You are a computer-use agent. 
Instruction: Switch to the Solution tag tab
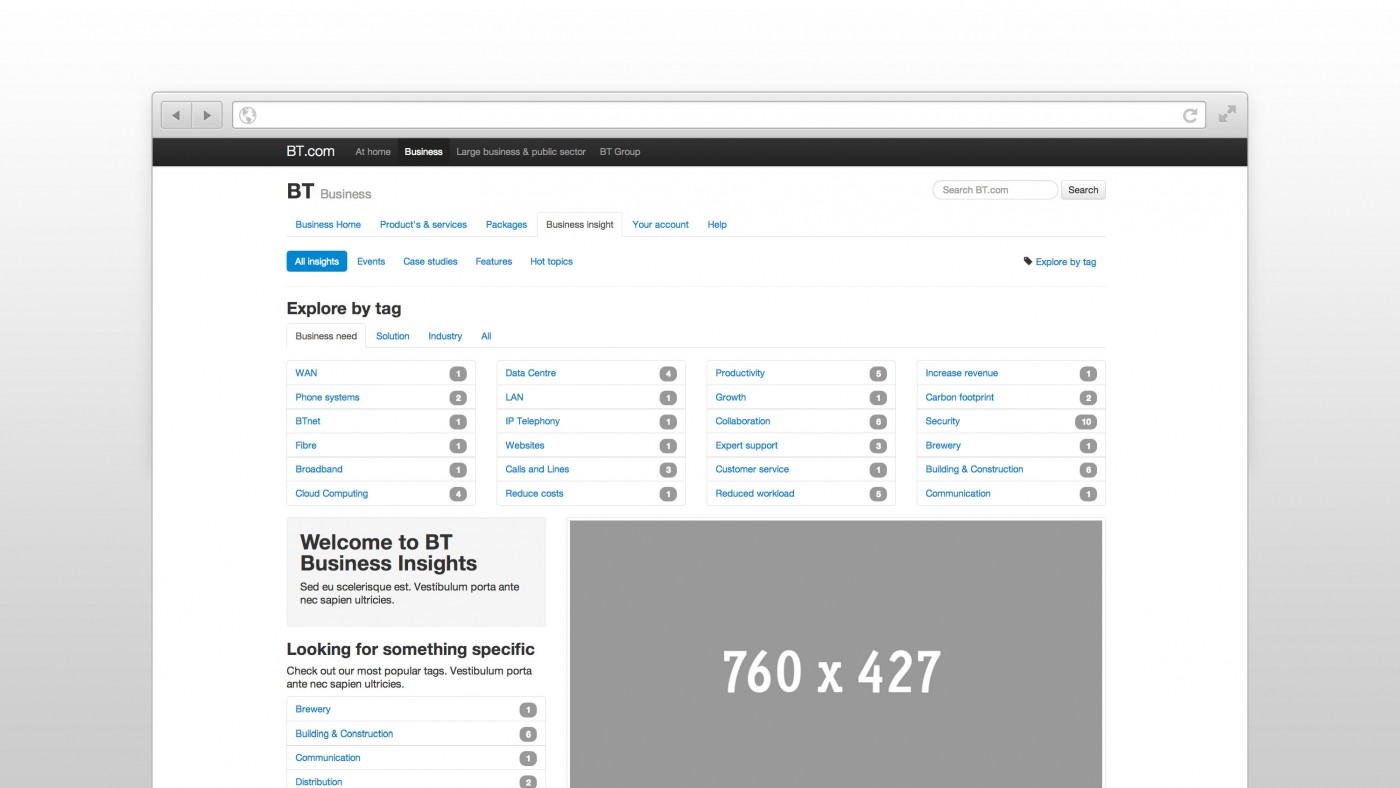pyautogui.click(x=393, y=336)
